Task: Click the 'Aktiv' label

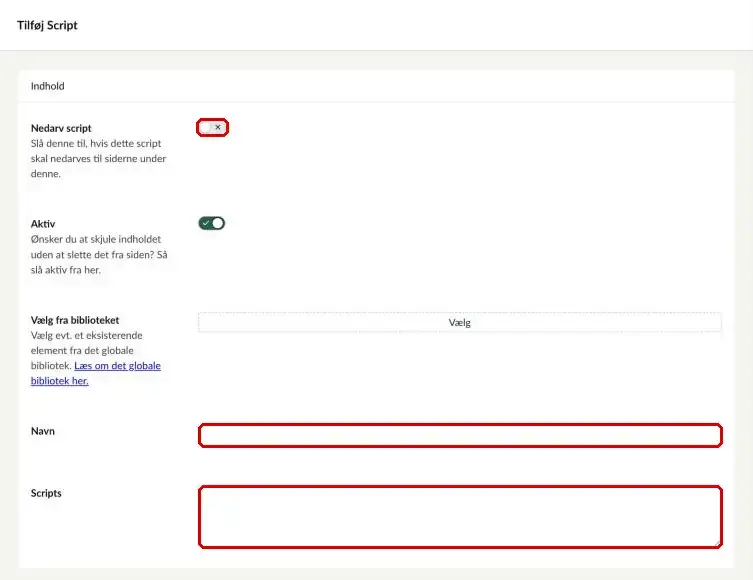Action: 43,224
